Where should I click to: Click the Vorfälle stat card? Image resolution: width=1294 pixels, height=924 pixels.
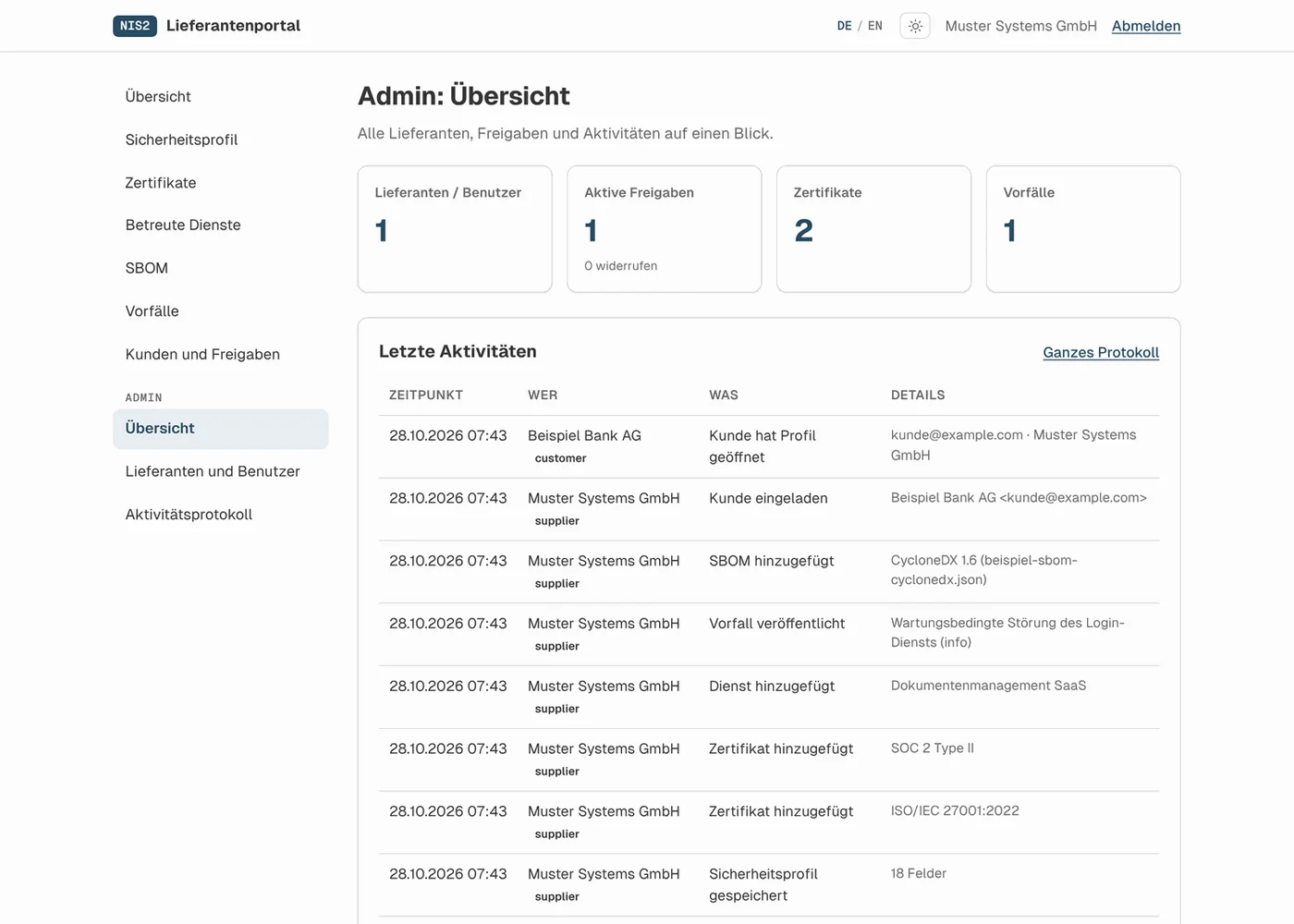(1083, 229)
